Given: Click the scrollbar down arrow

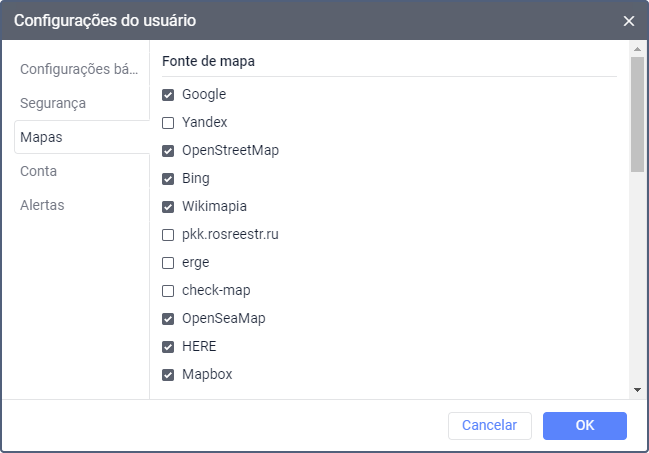Looking at the screenshot, I should [637, 389].
